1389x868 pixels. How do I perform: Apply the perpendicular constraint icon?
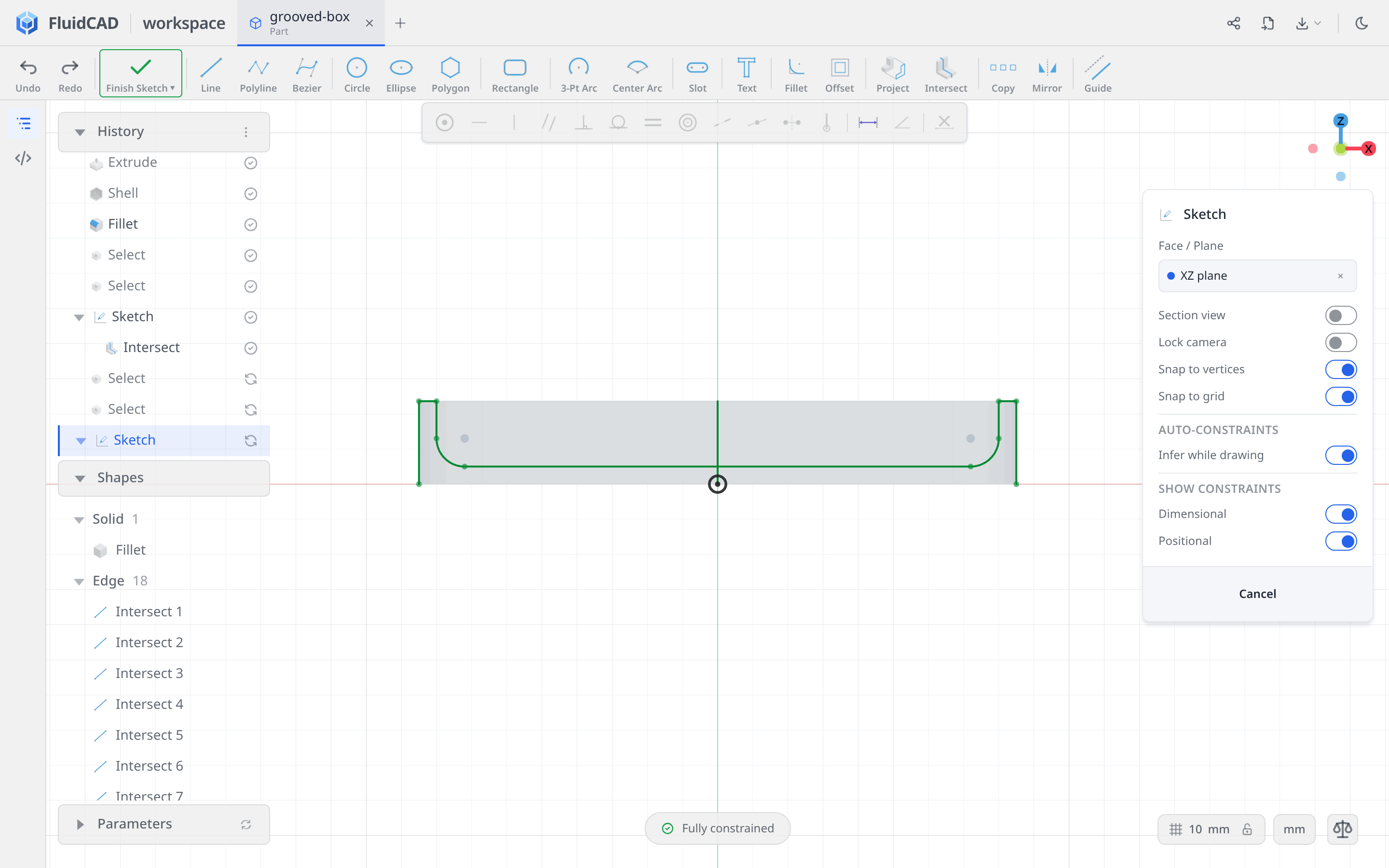pos(583,122)
